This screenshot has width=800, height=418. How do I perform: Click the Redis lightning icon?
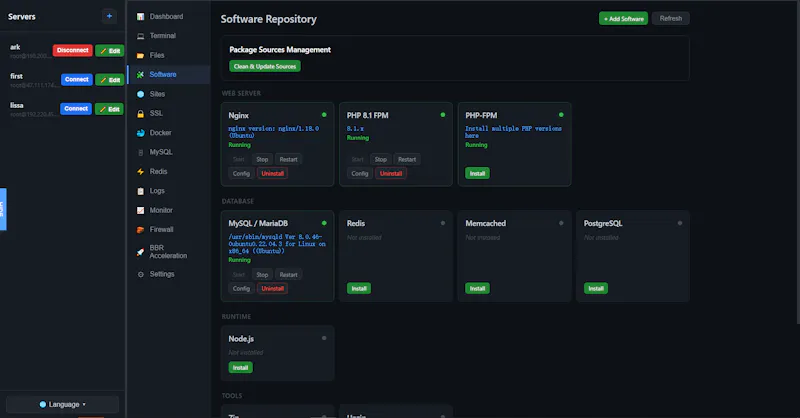coord(140,171)
